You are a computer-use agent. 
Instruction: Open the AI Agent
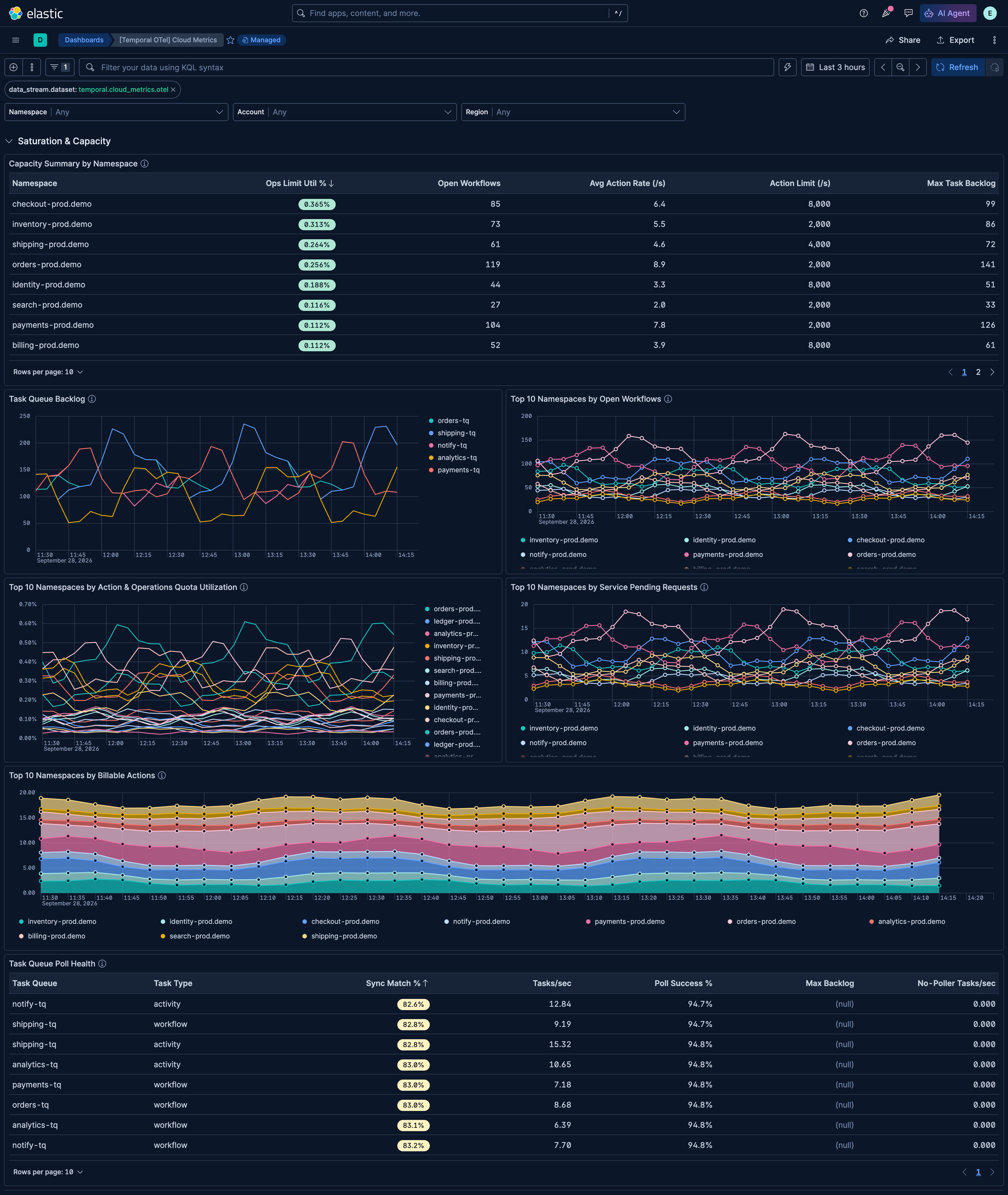pos(948,13)
